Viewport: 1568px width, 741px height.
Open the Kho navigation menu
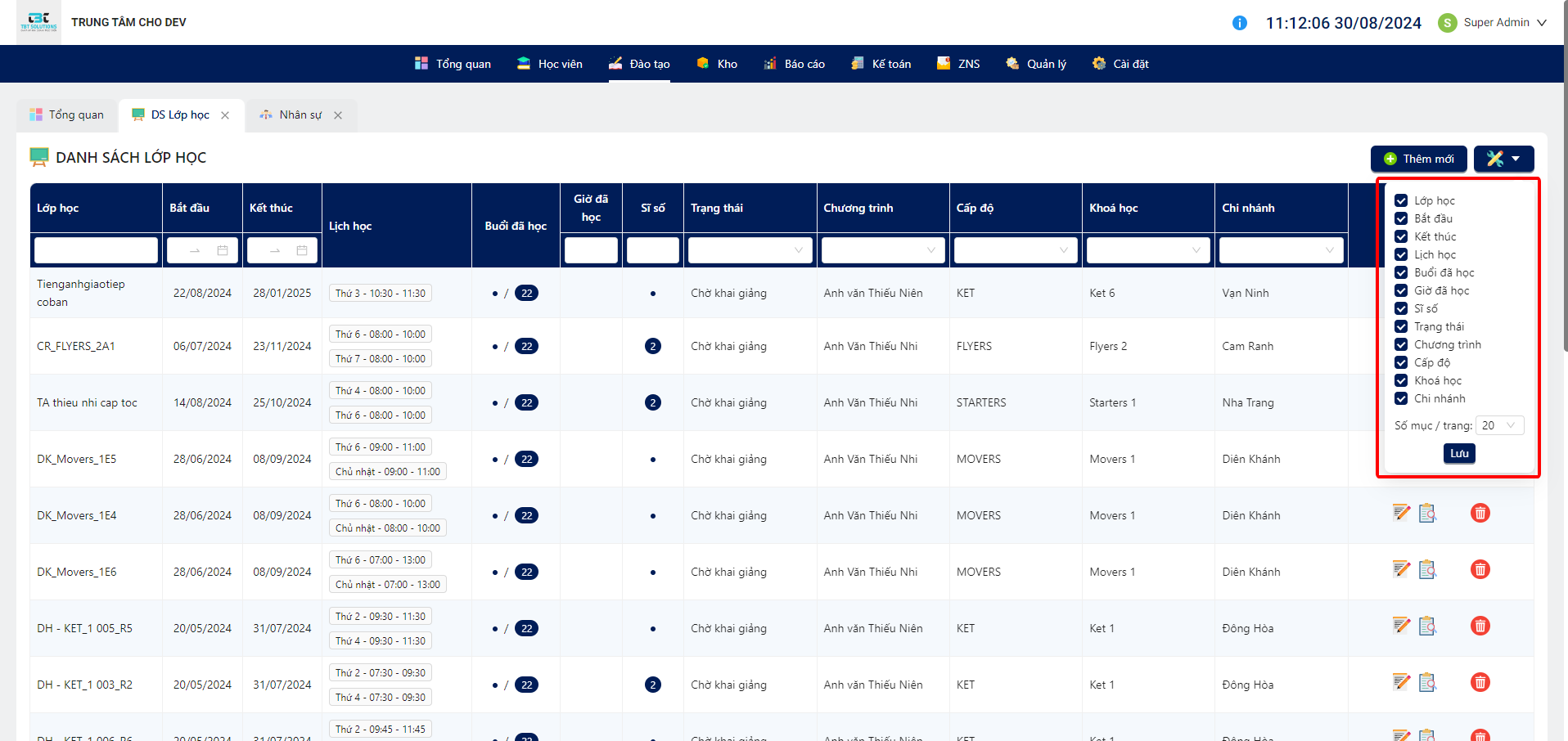click(717, 64)
